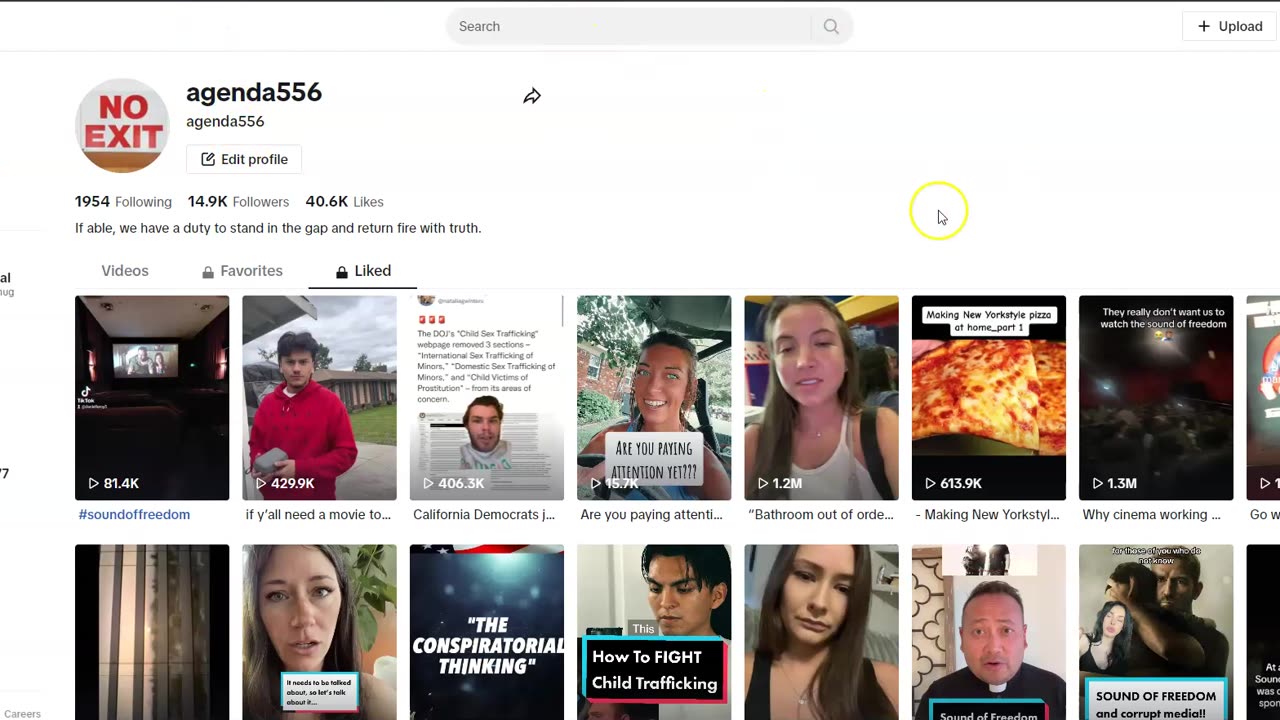Click the agenda556 display name heading
The height and width of the screenshot is (720, 1280).
click(x=254, y=93)
